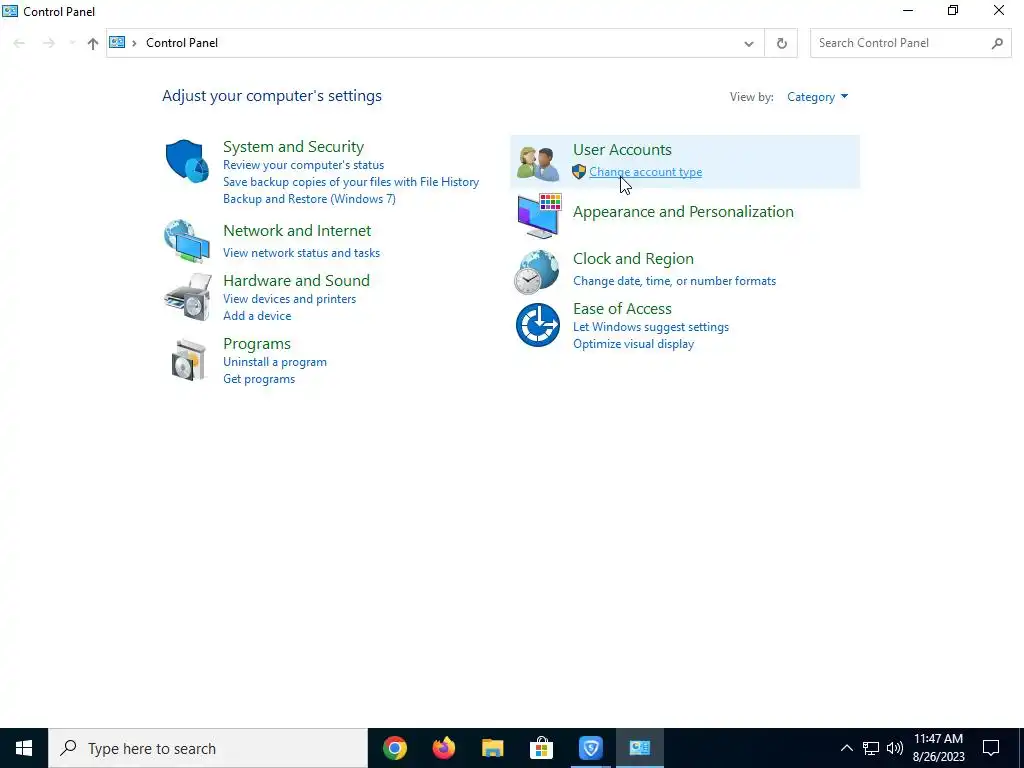Expand the address bar history dropdown

(x=748, y=43)
